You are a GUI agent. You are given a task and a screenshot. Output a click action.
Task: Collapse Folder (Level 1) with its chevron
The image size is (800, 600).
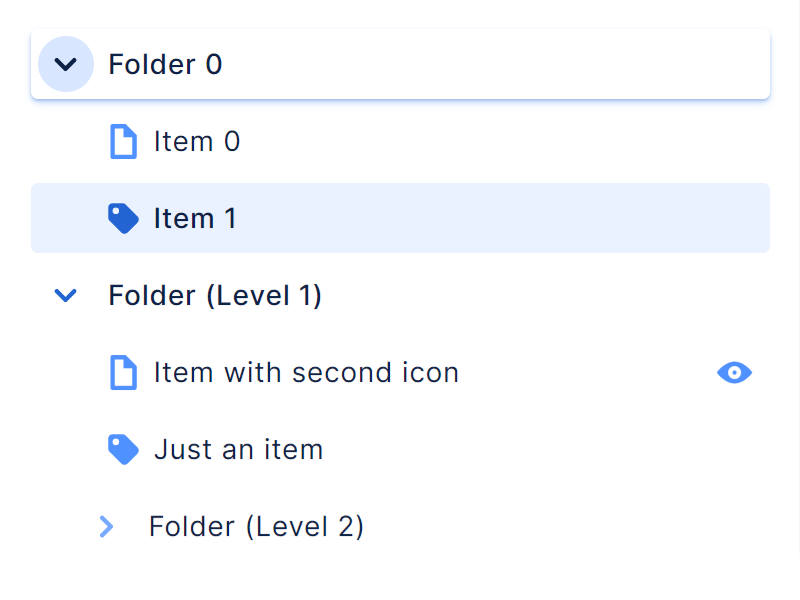pos(65,296)
